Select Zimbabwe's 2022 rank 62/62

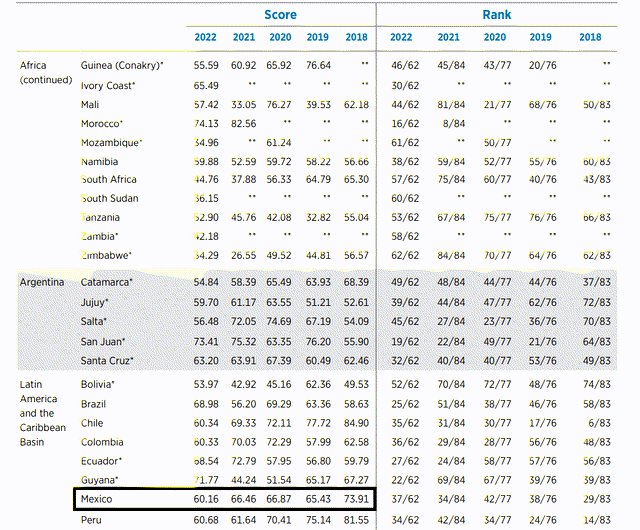[x=405, y=256]
